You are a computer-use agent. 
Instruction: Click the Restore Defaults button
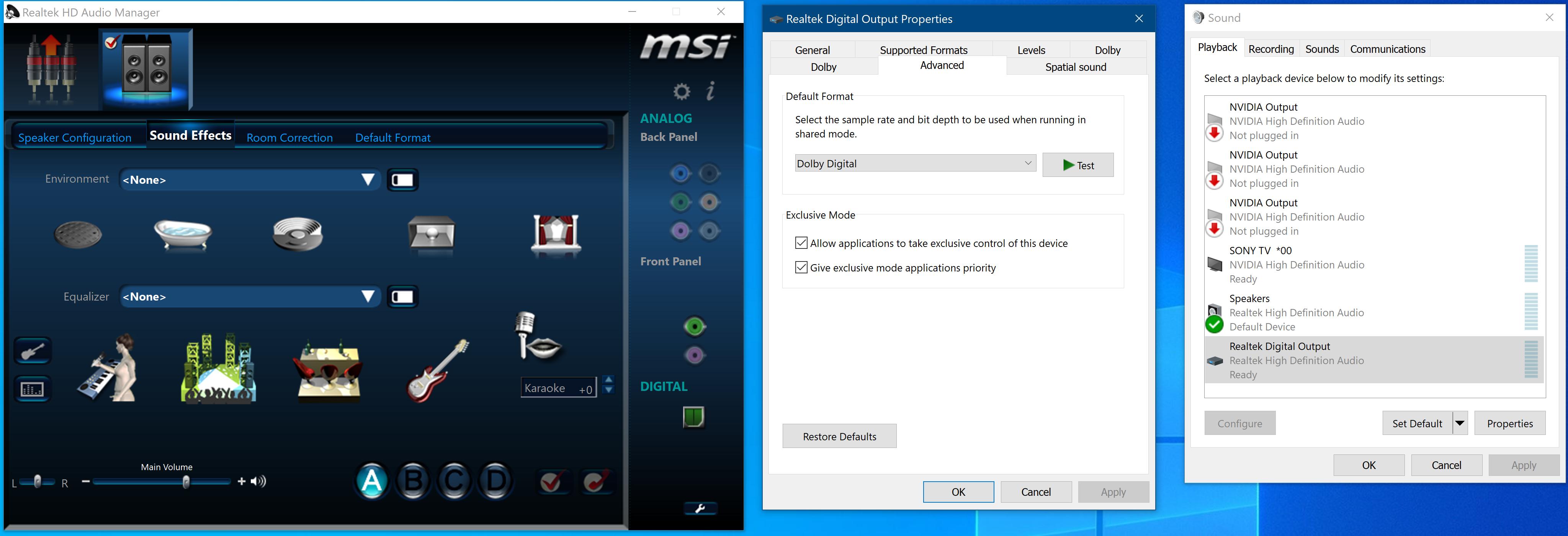point(838,436)
